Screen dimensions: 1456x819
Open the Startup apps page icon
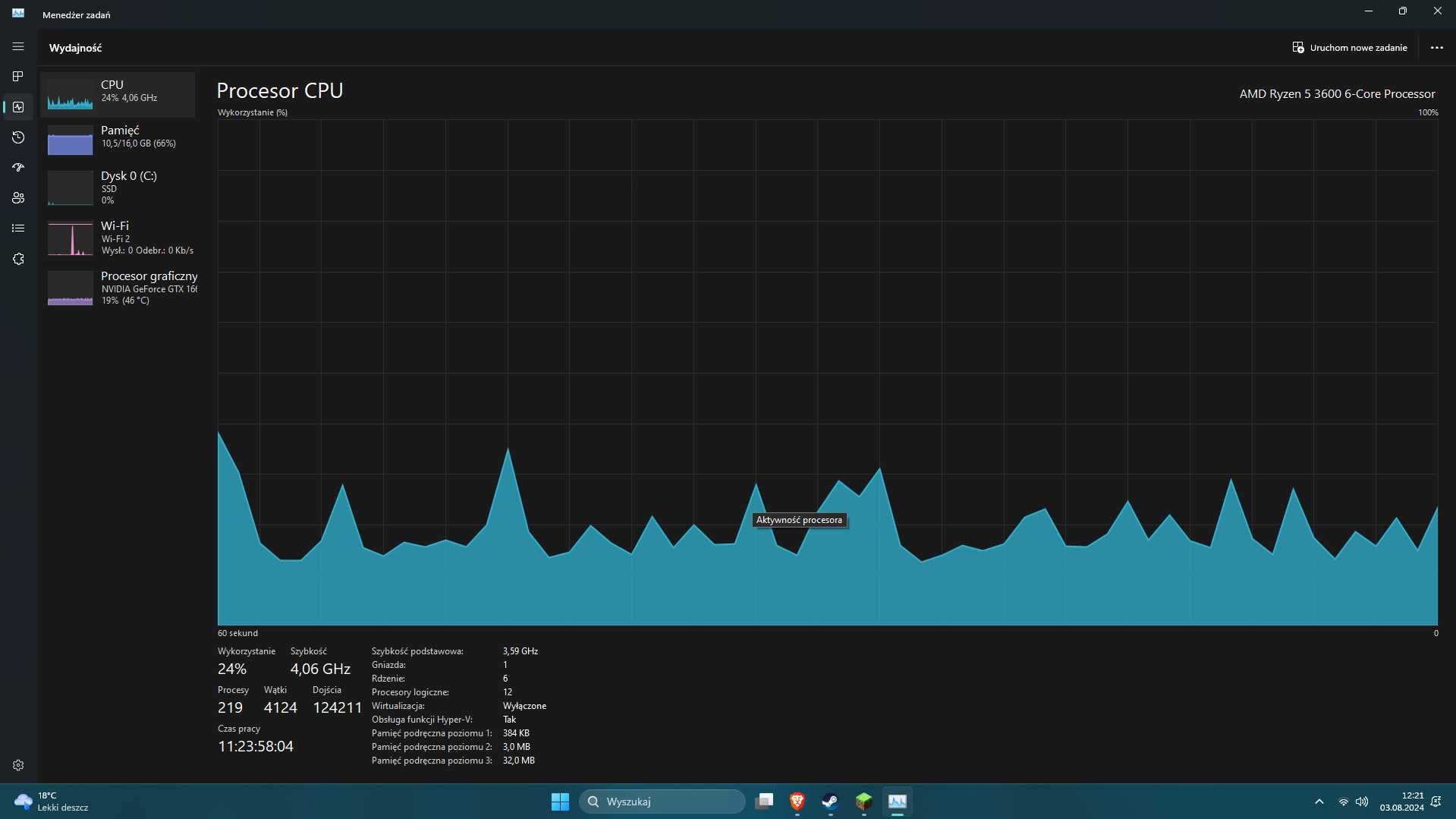click(18, 168)
